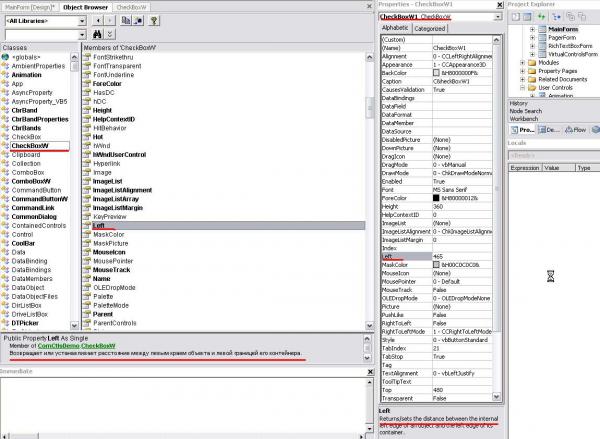Click down arrow of Properties grid scrollbar
600x439 pixels.
point(496,397)
